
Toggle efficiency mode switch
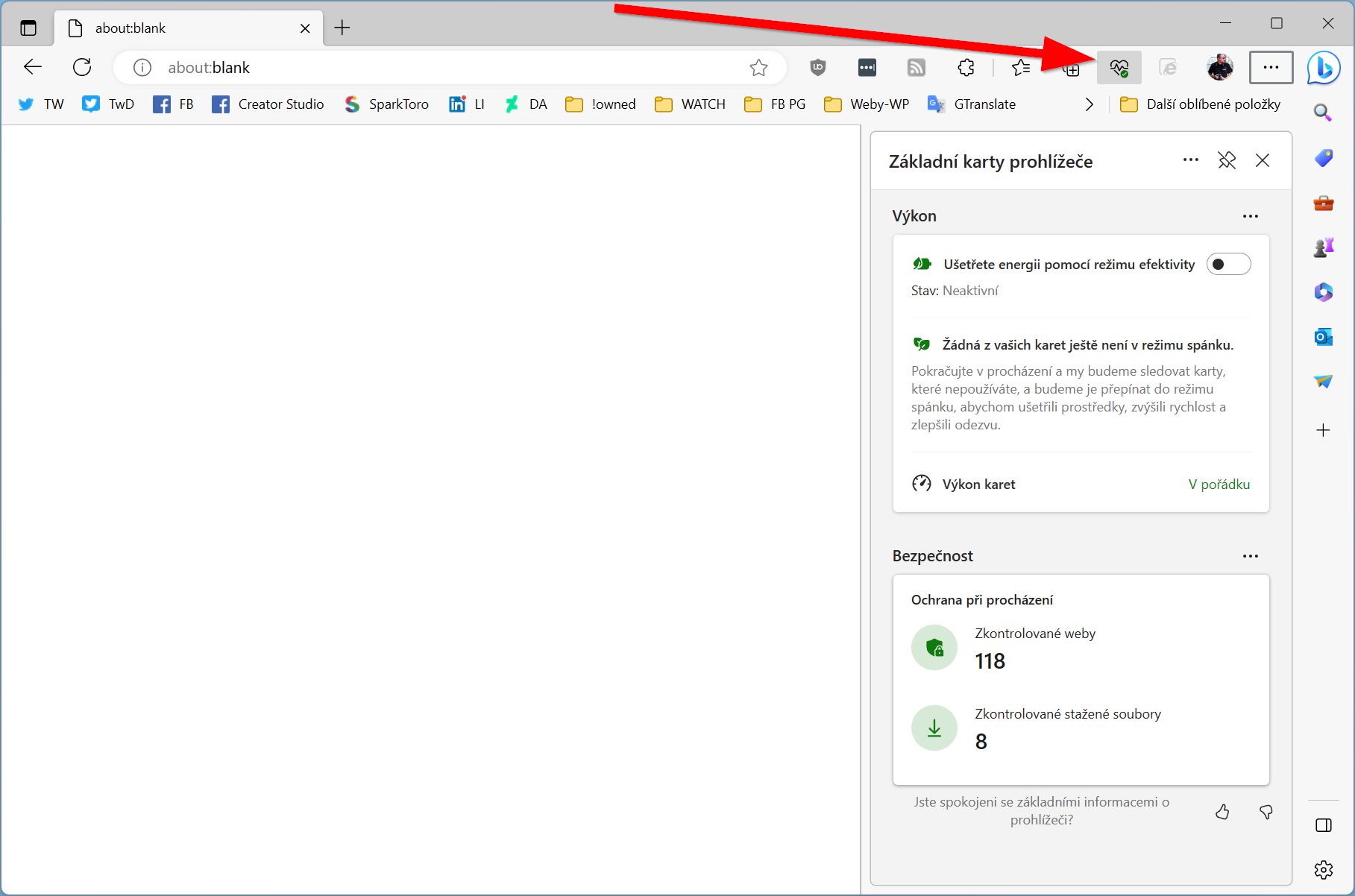coord(1229,264)
